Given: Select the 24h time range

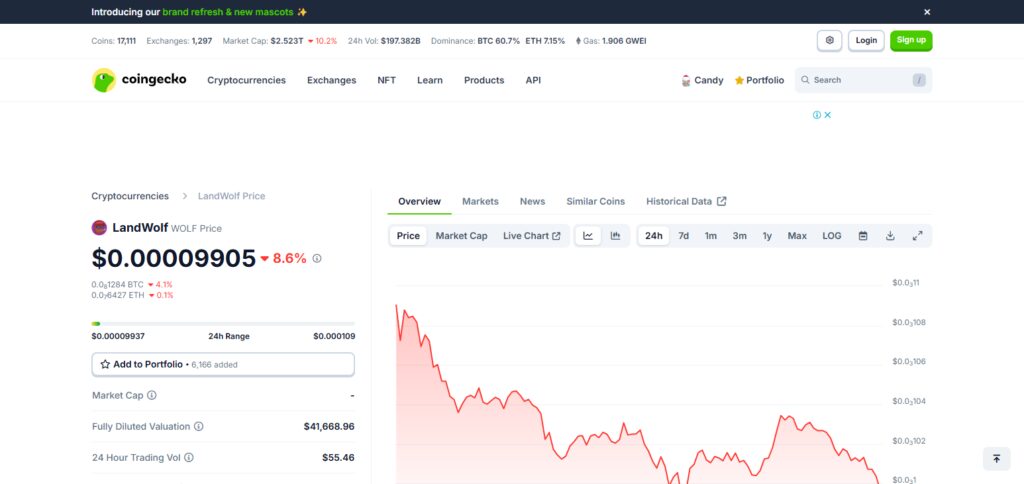Looking at the screenshot, I should [x=654, y=236].
